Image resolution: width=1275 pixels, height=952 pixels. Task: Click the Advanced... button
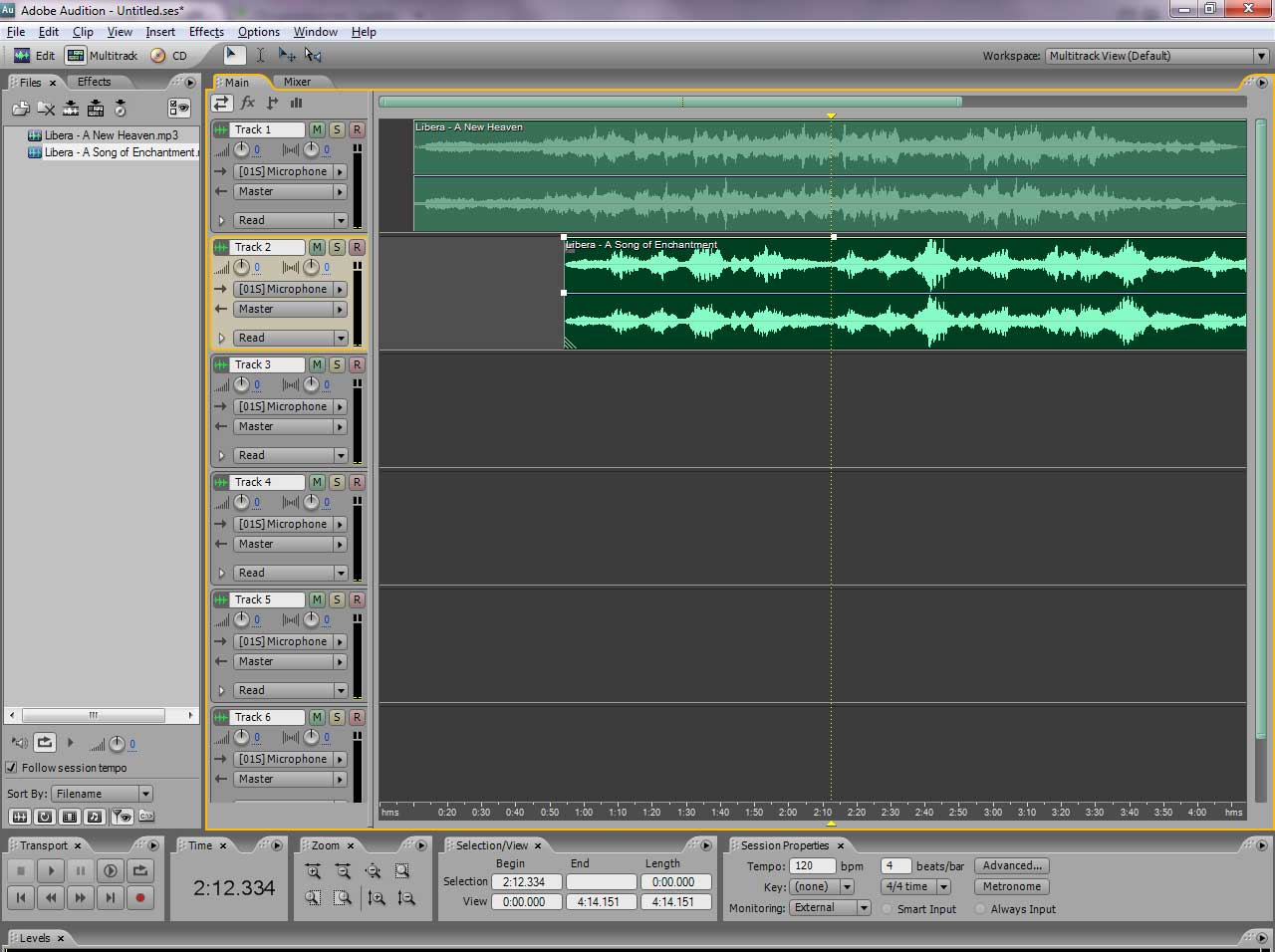(x=1012, y=865)
